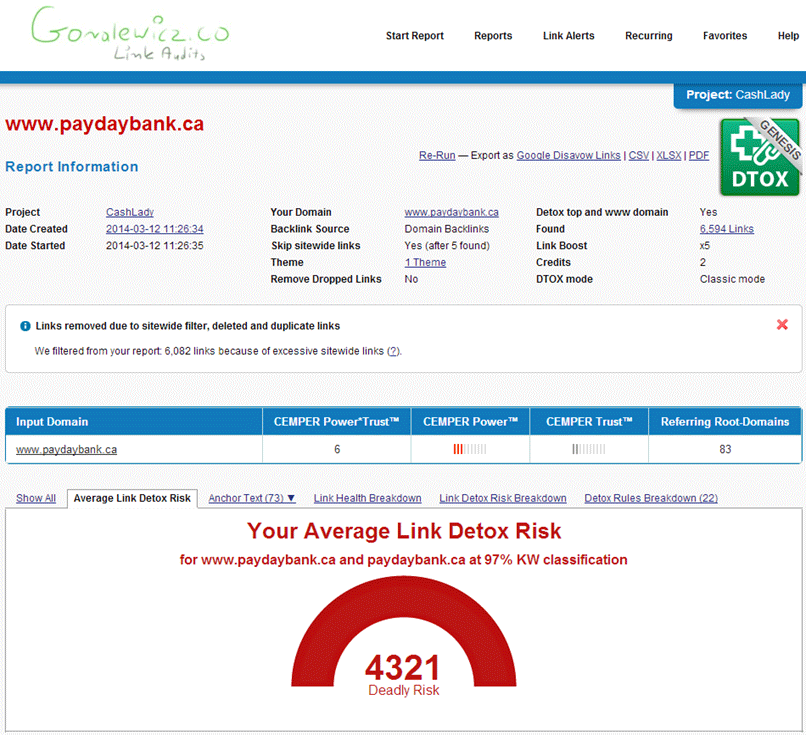The height and width of the screenshot is (735, 806).
Task: Click the Referring Root-Domains value 83
Action: click(x=725, y=449)
